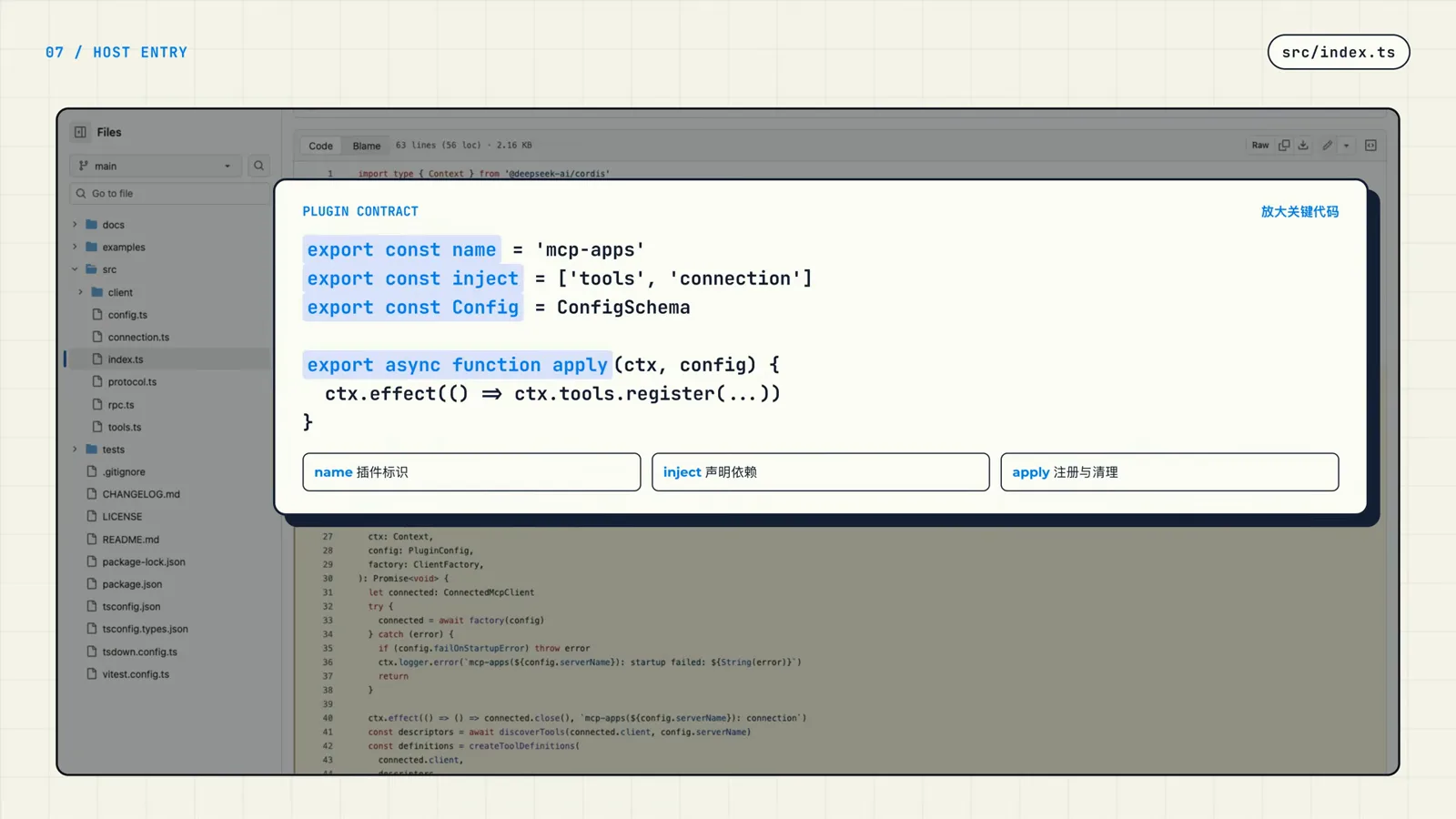Open tsconfig.types.json in the file tree

click(146, 629)
